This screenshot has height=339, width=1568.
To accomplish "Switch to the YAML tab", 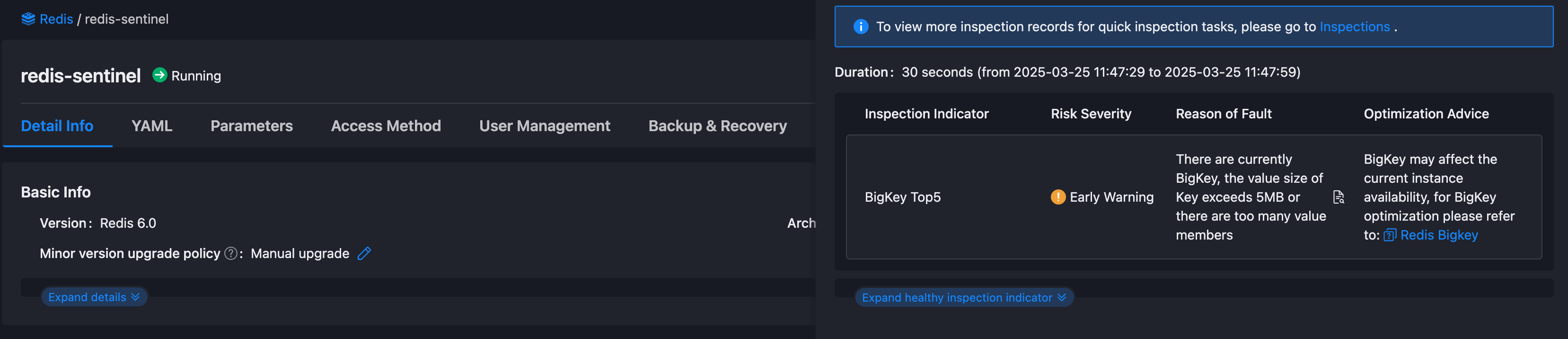I will 151,126.
